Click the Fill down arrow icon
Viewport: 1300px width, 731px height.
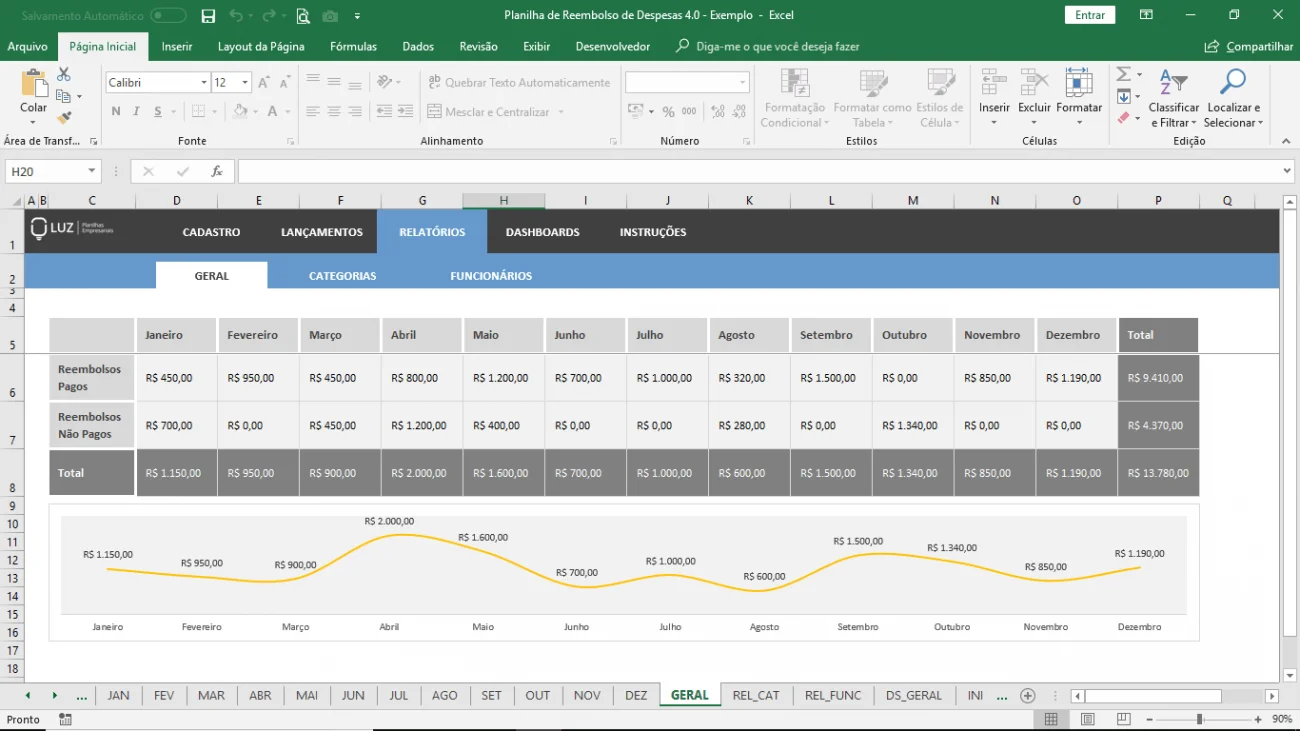click(1123, 97)
